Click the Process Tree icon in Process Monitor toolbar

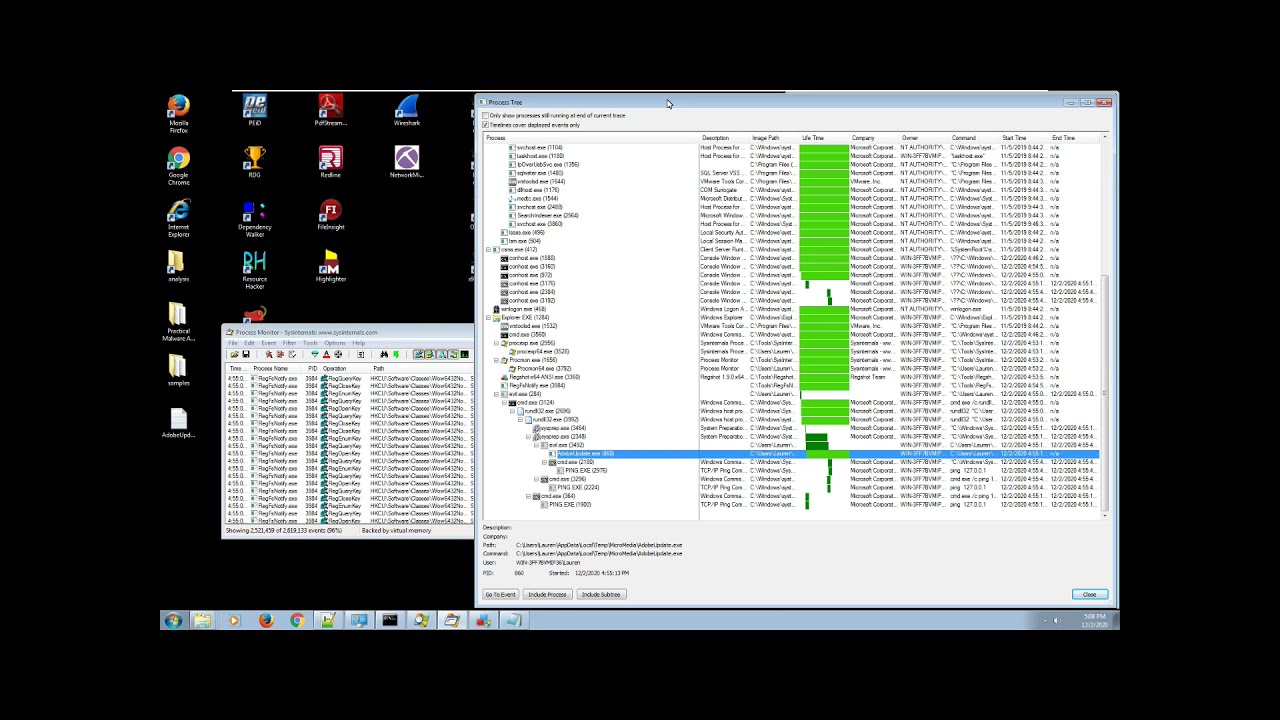point(361,355)
